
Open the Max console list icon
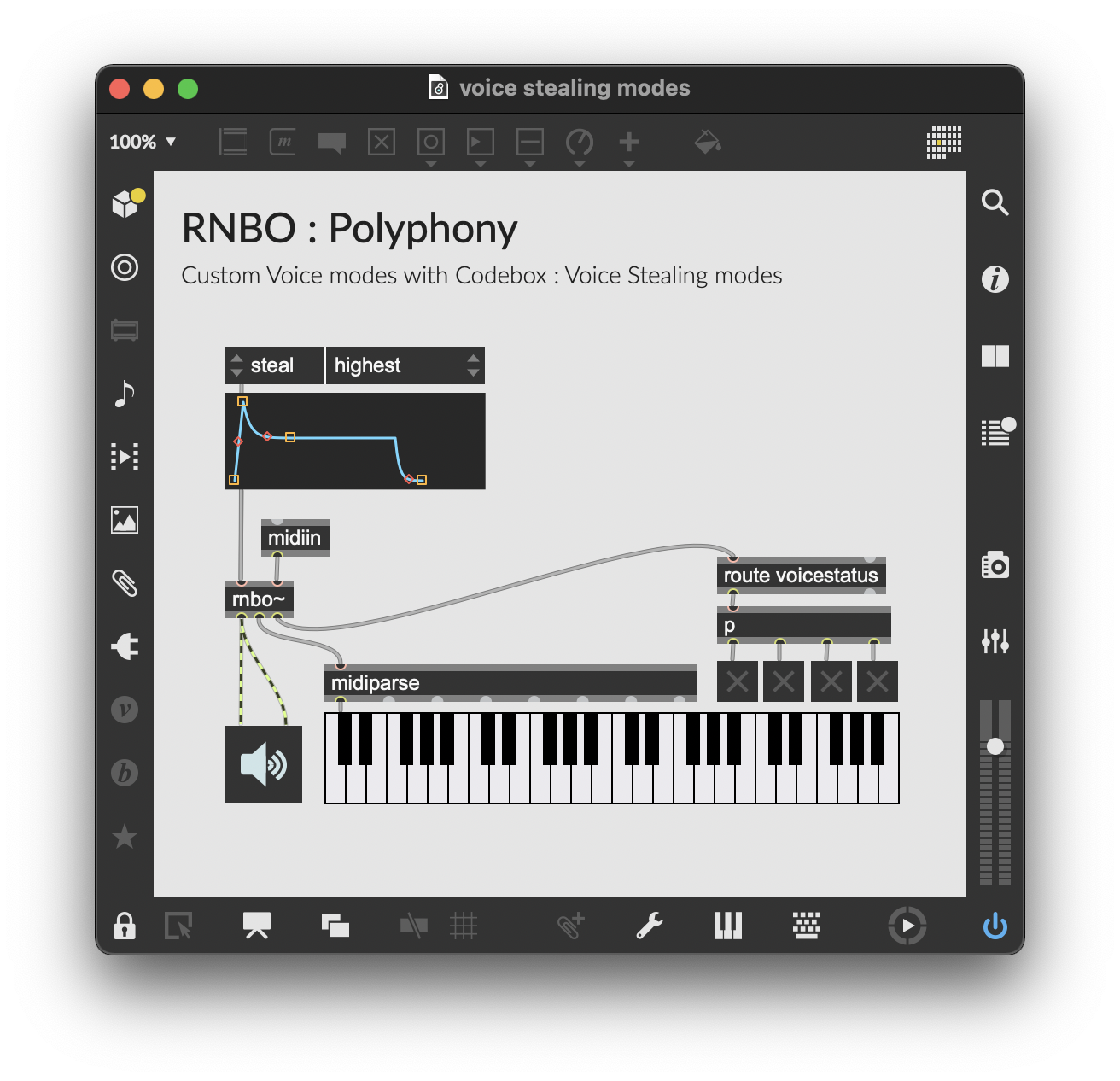point(997,431)
